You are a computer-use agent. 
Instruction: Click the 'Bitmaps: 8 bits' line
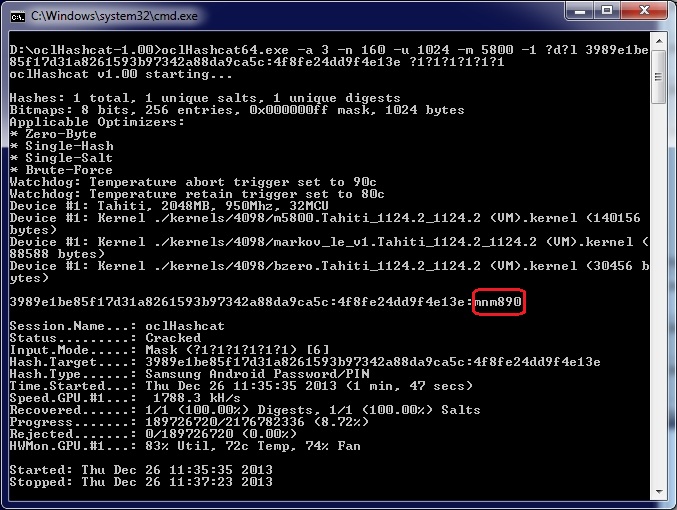[x=237, y=110]
